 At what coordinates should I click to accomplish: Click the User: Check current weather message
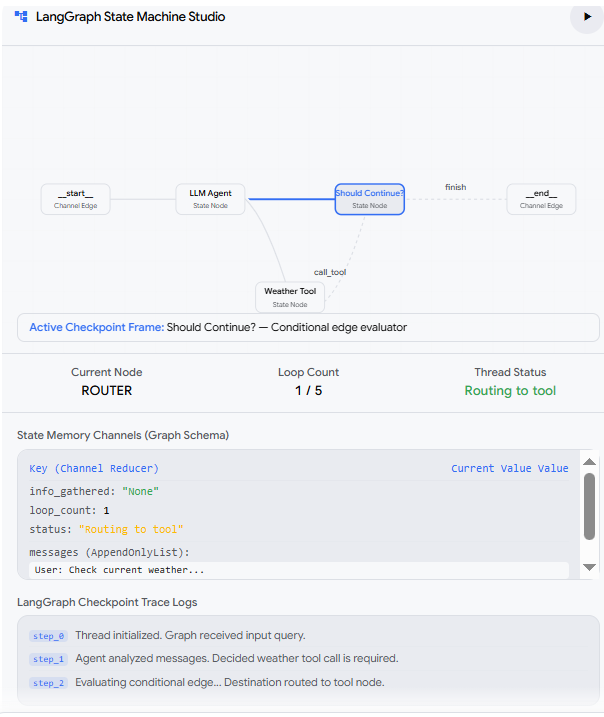point(299,570)
